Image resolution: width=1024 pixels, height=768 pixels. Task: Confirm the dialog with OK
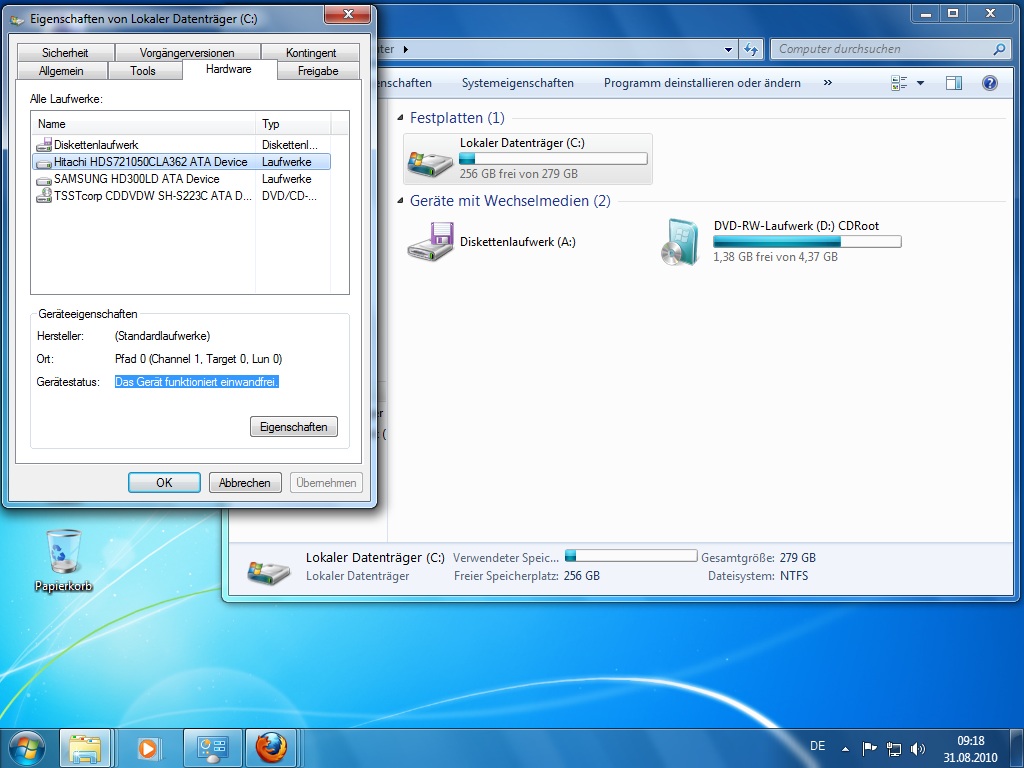click(x=164, y=483)
